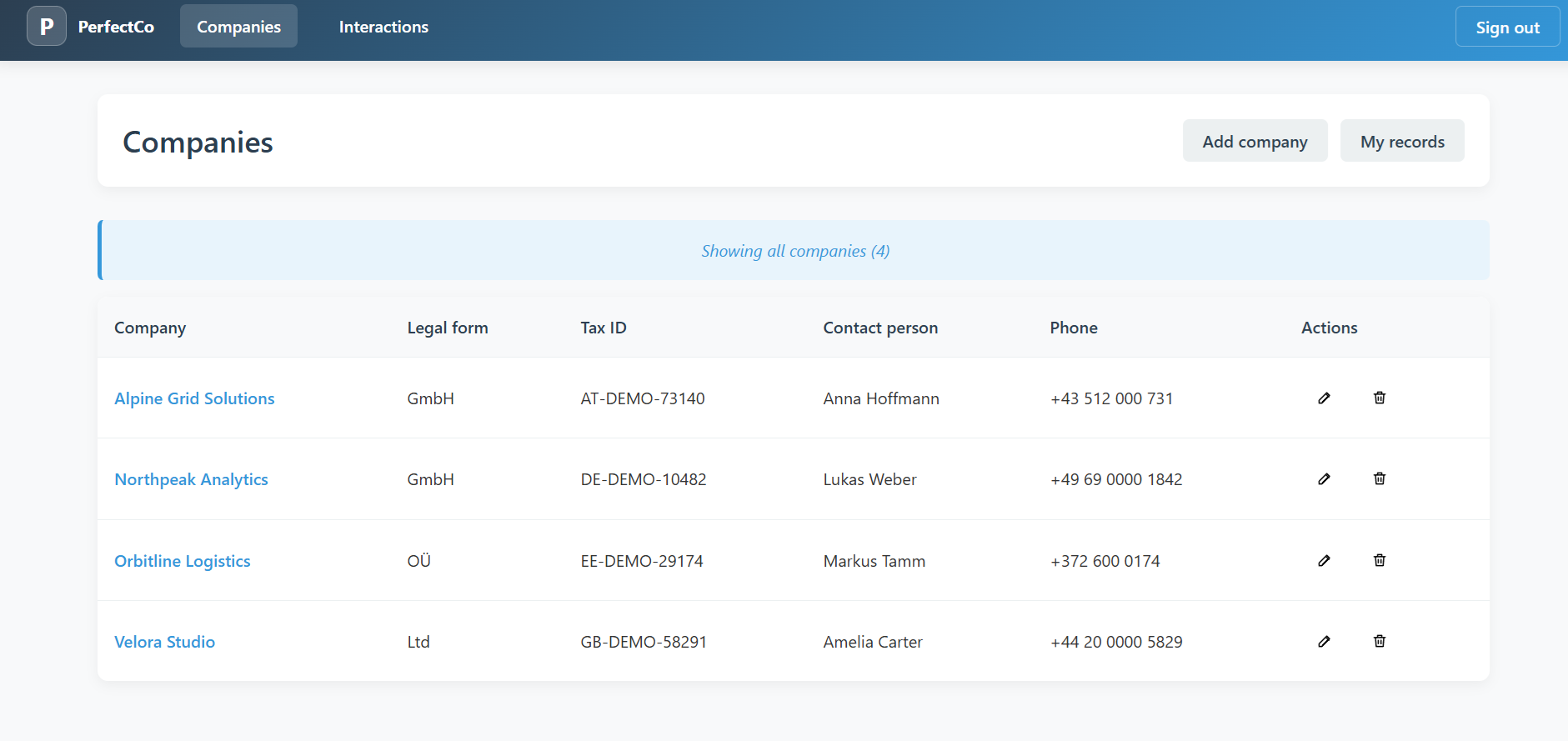Open the Orbitline Logistics link
The width and height of the screenshot is (1568, 741).
(183, 561)
